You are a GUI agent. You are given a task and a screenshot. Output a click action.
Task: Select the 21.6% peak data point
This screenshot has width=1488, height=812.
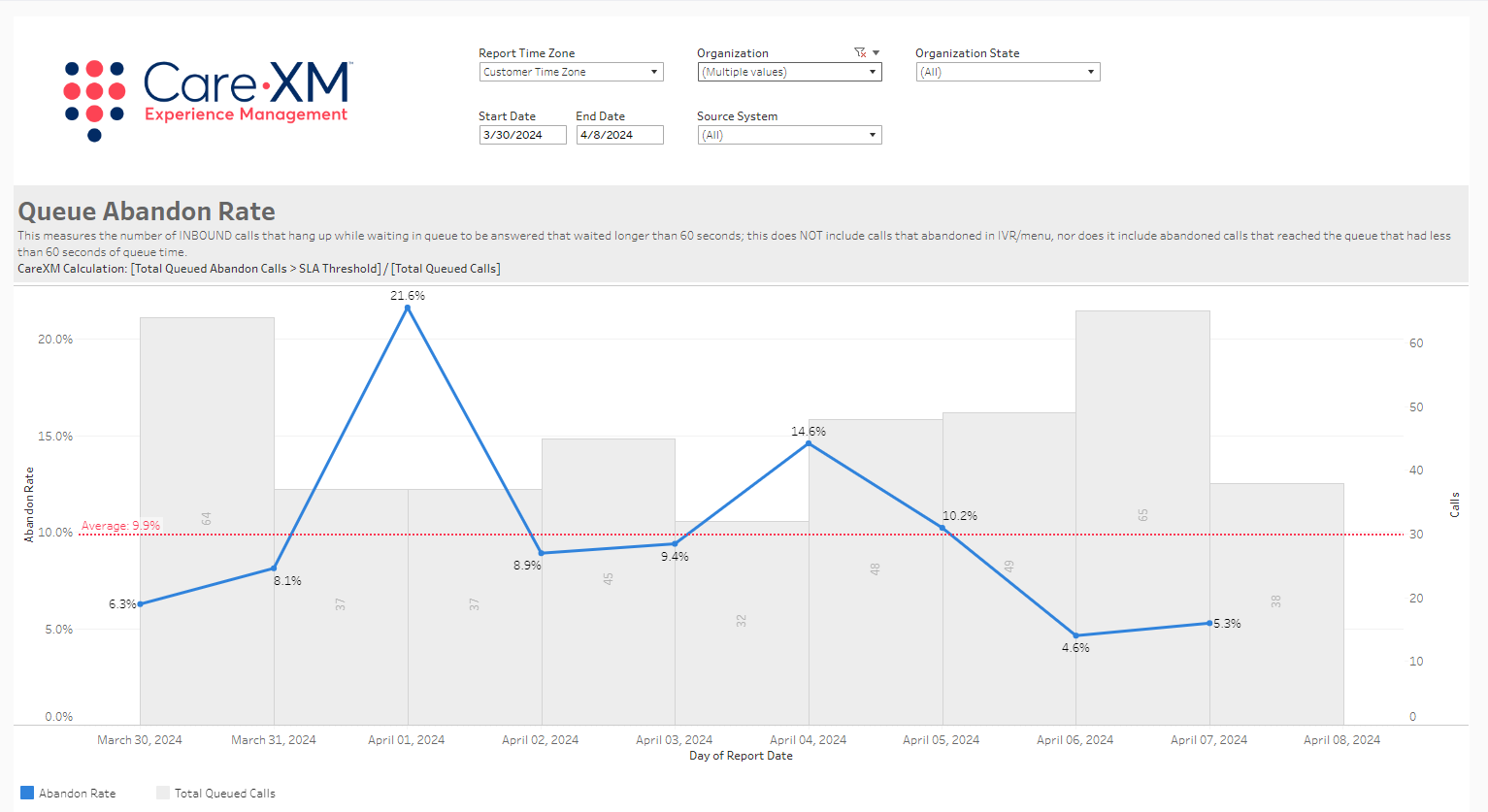(408, 309)
